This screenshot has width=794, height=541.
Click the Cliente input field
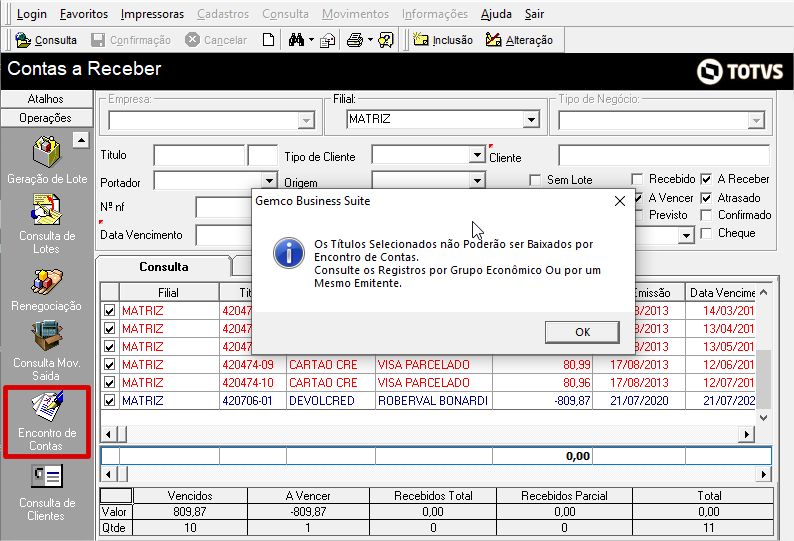point(664,156)
